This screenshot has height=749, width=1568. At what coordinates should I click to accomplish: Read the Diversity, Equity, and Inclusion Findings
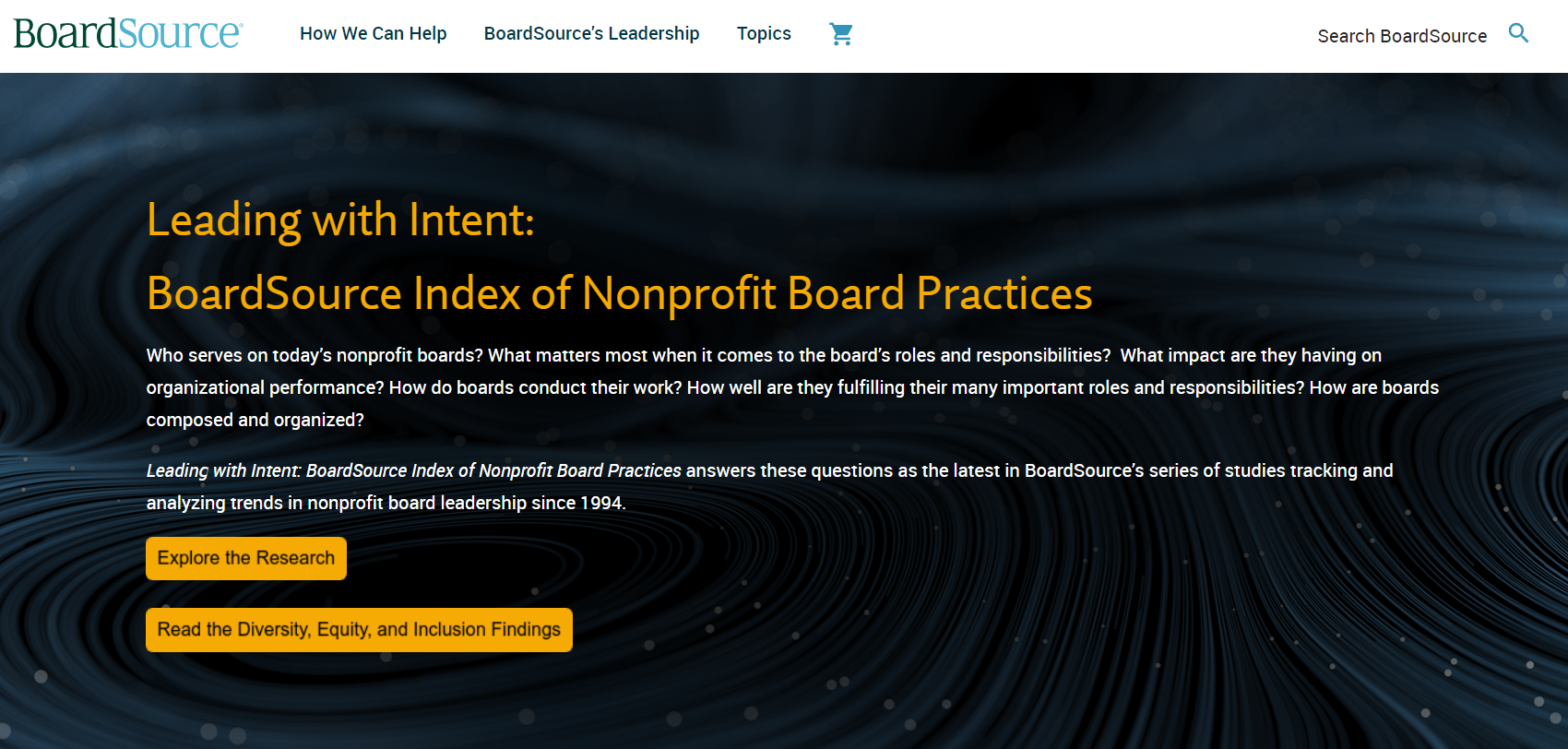(359, 630)
